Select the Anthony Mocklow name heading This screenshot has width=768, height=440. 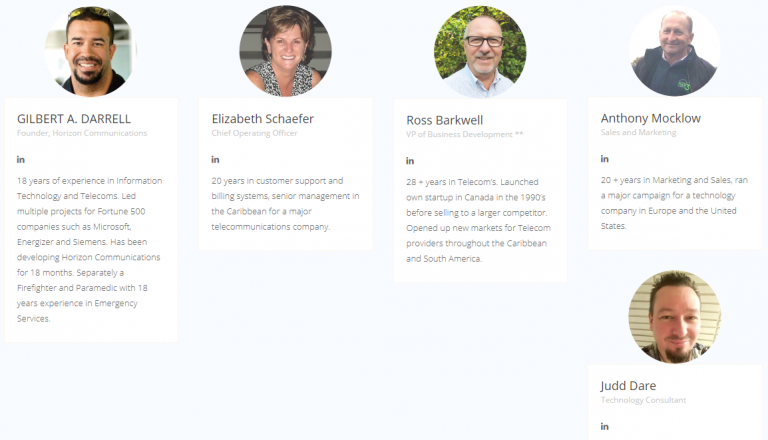pyautogui.click(x=650, y=118)
